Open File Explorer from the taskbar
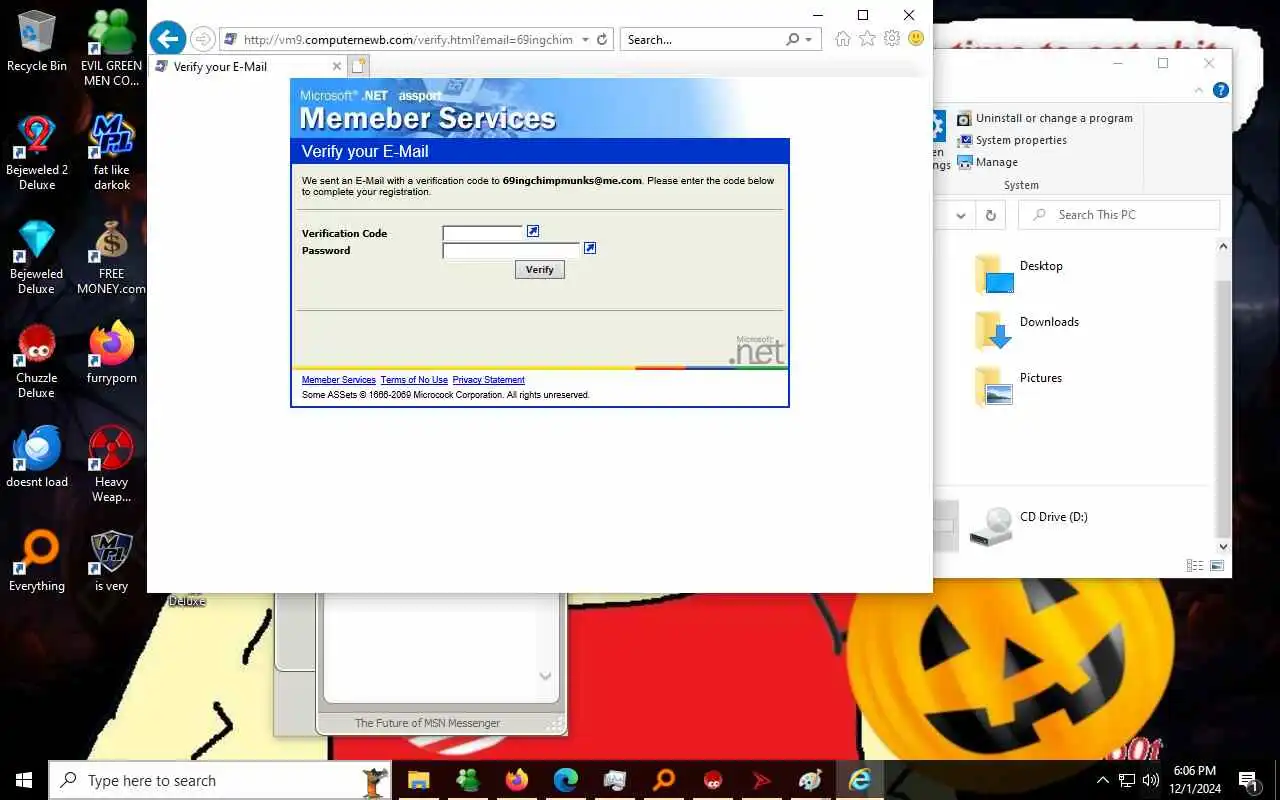The image size is (1280, 800). (418, 780)
